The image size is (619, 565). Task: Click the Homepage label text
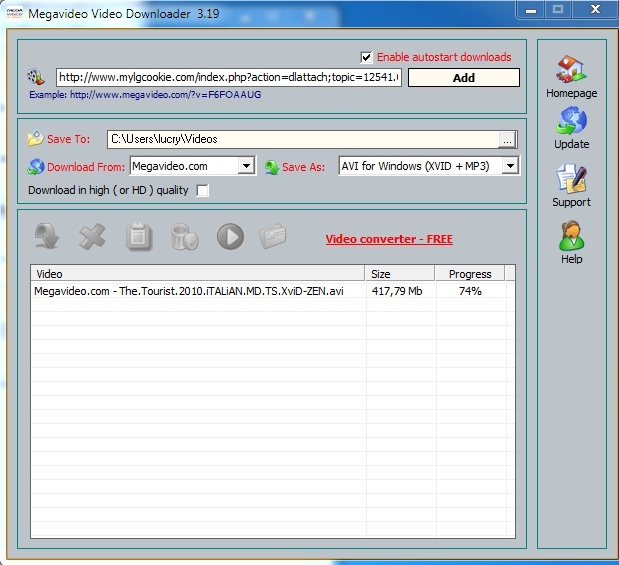coord(571,93)
